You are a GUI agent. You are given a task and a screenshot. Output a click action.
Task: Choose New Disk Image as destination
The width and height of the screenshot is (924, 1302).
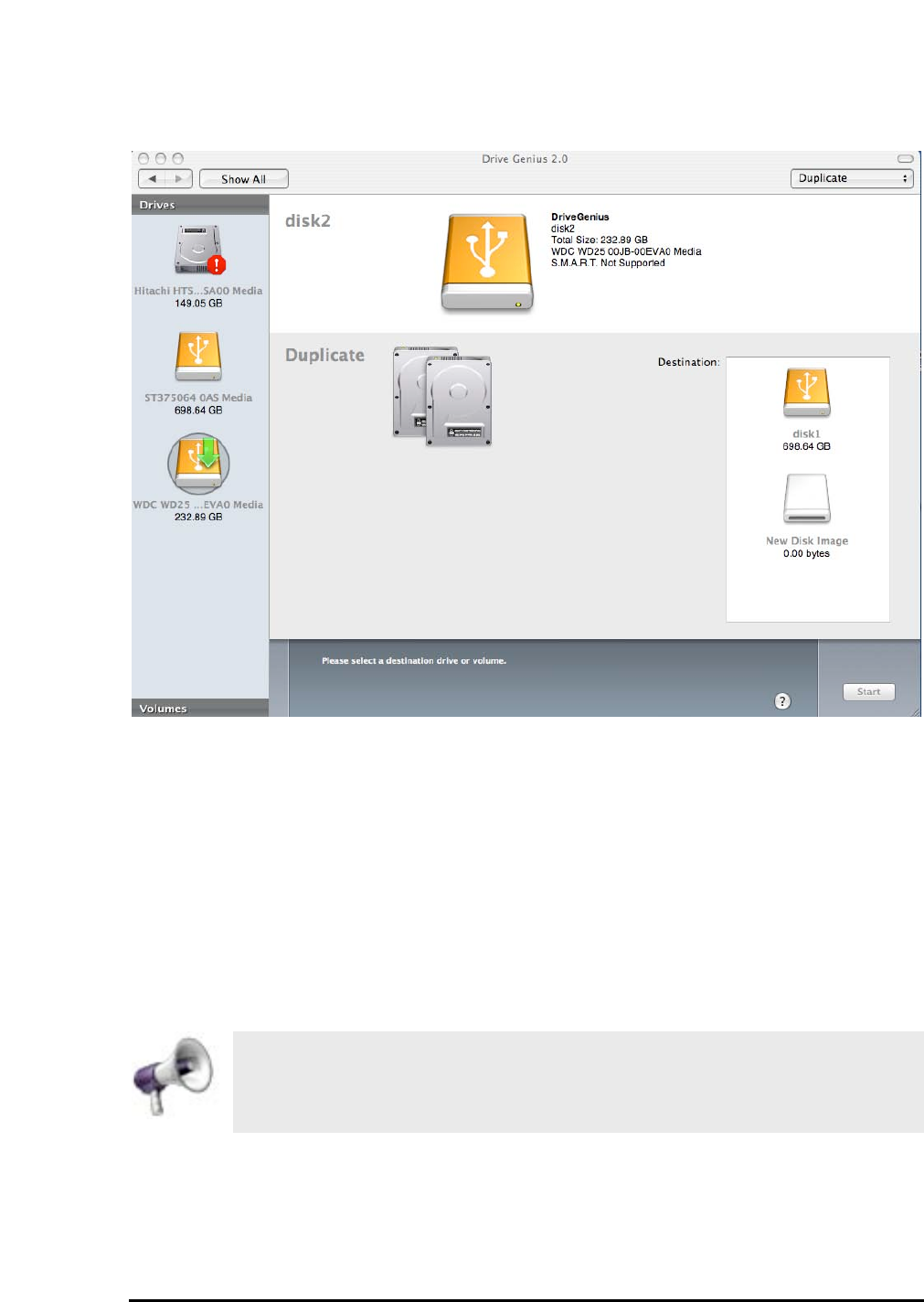(x=806, y=498)
